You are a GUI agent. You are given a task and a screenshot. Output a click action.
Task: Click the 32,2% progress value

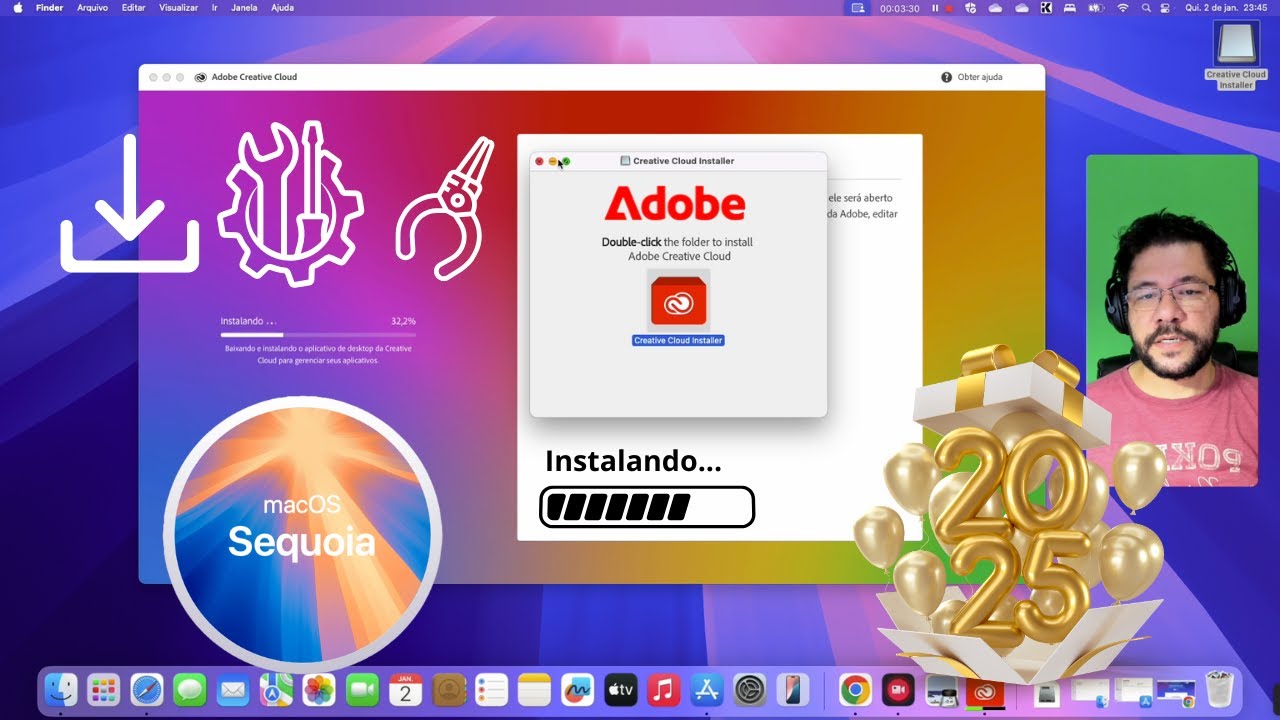click(x=403, y=322)
